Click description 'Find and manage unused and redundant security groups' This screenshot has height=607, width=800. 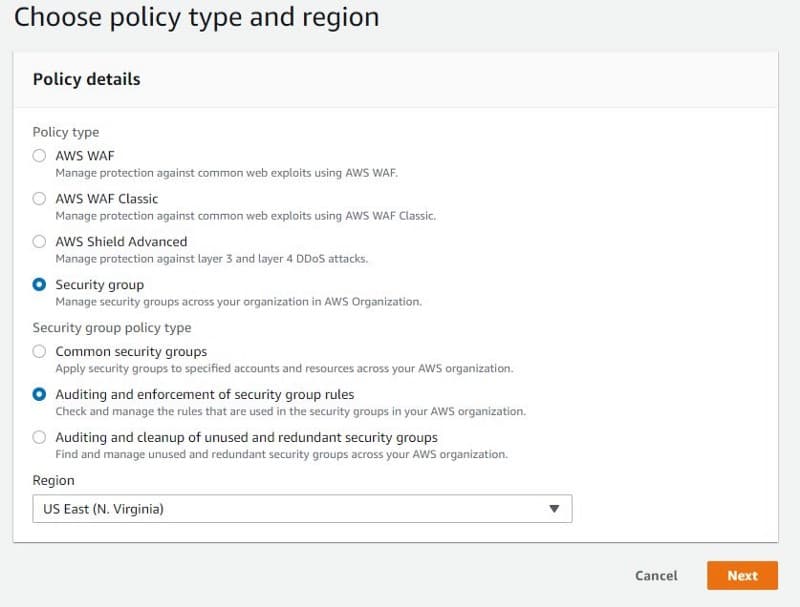[x=282, y=454]
